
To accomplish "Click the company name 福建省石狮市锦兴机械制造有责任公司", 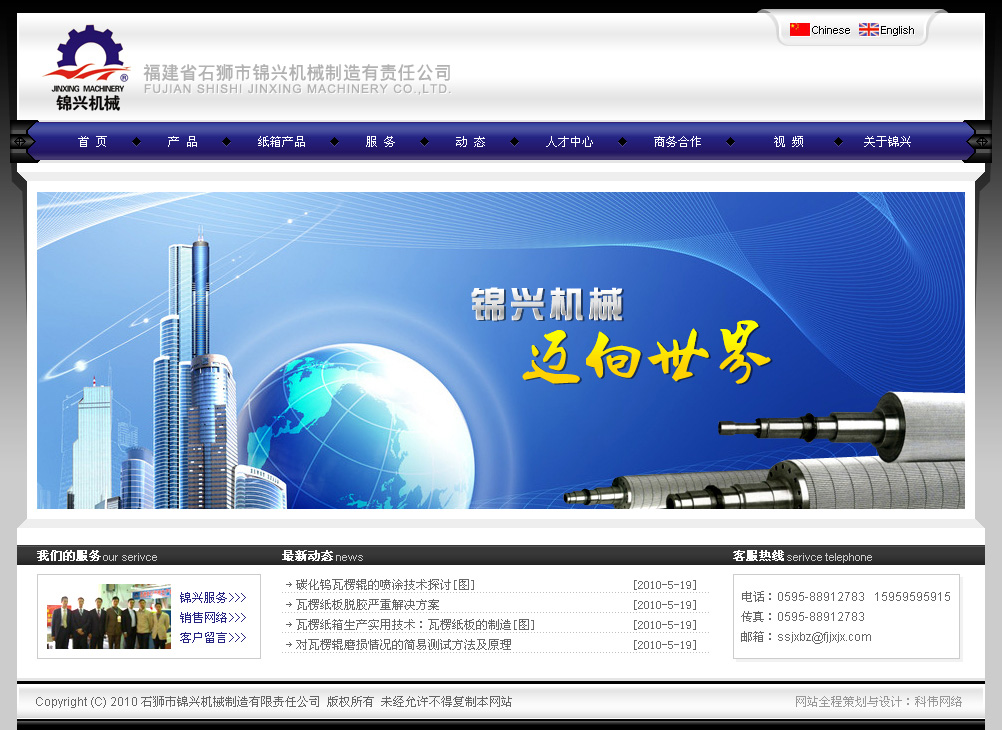I will 297,73.
